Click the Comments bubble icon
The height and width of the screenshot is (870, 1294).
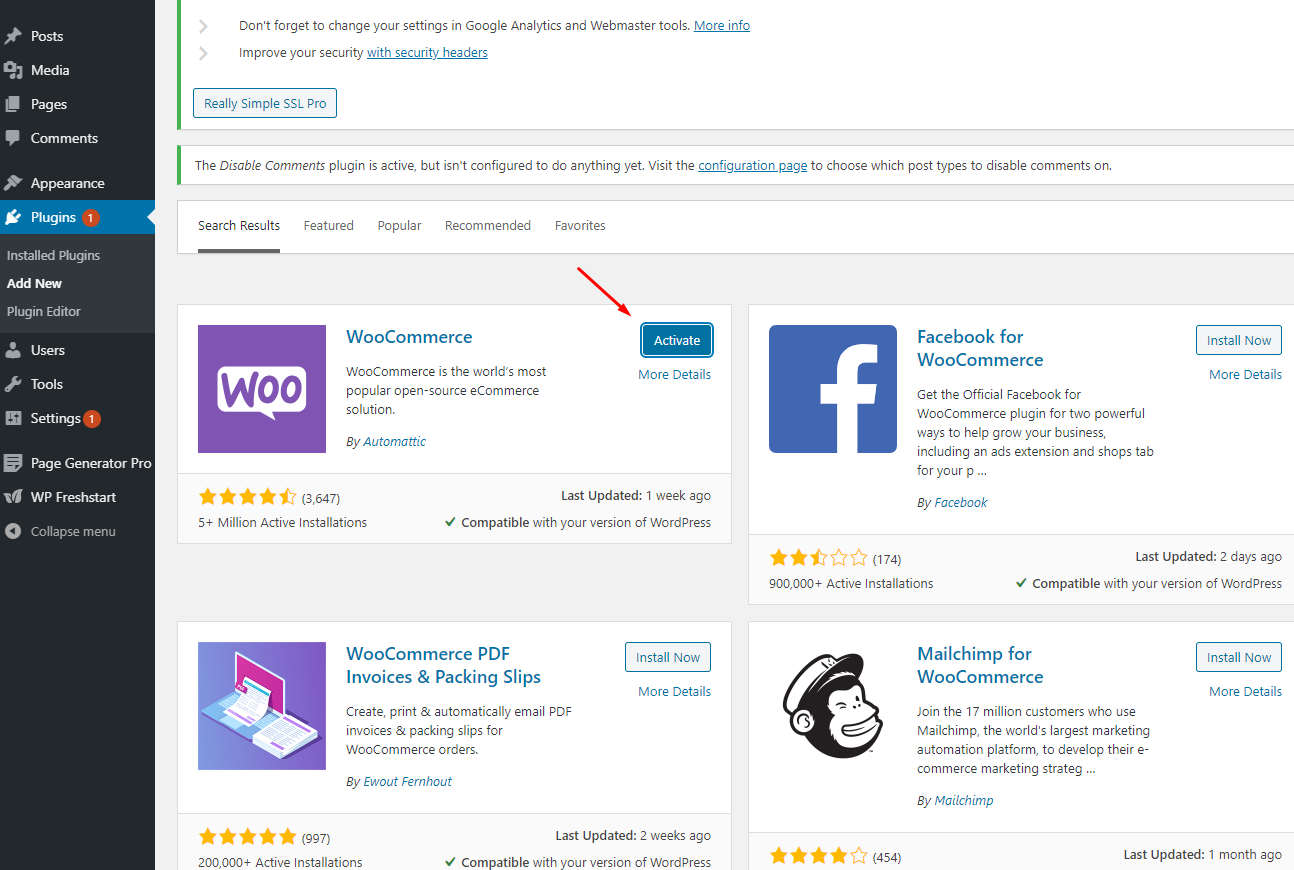13,138
